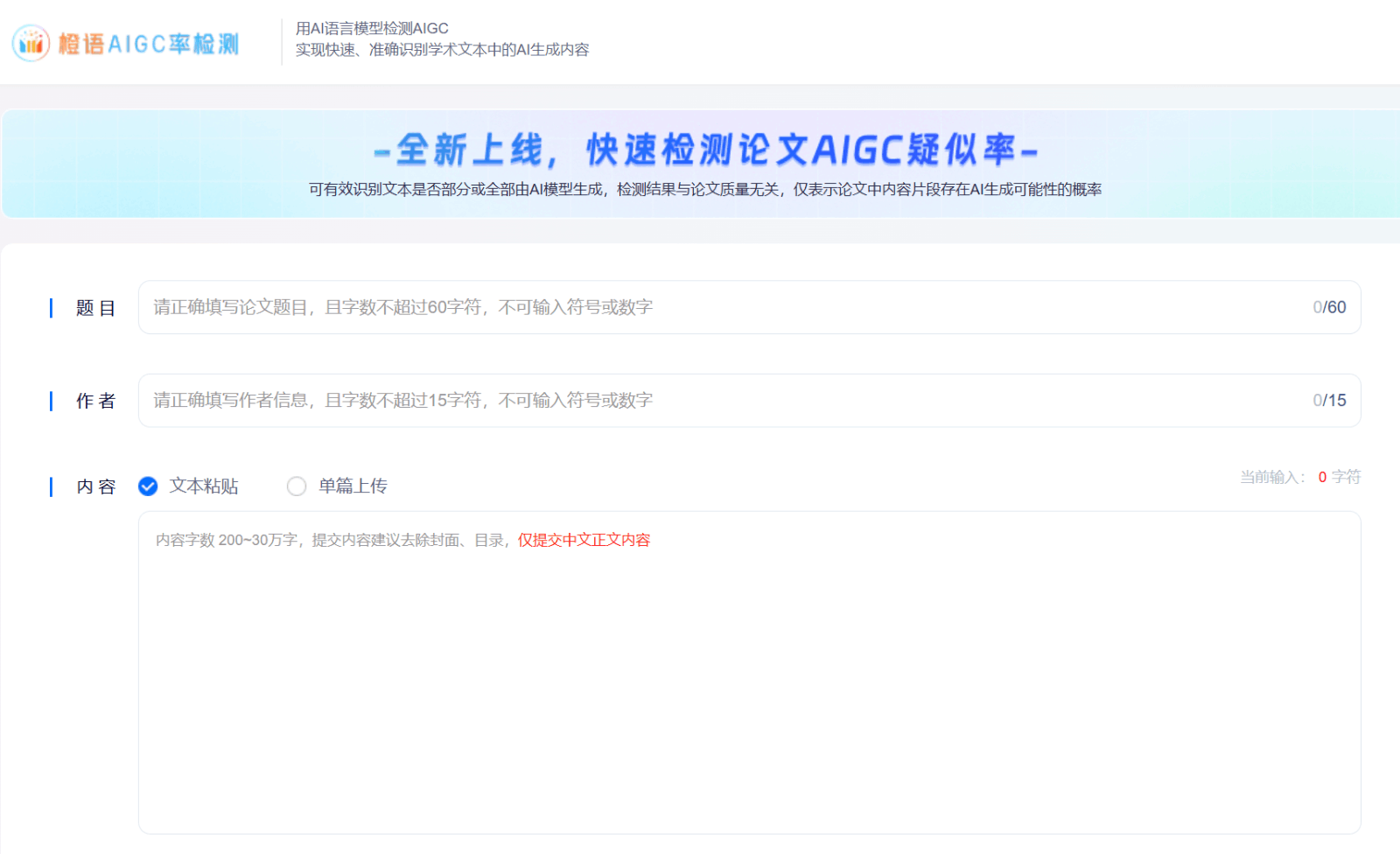Click the 当前输入 0 字符 count

[1300, 477]
